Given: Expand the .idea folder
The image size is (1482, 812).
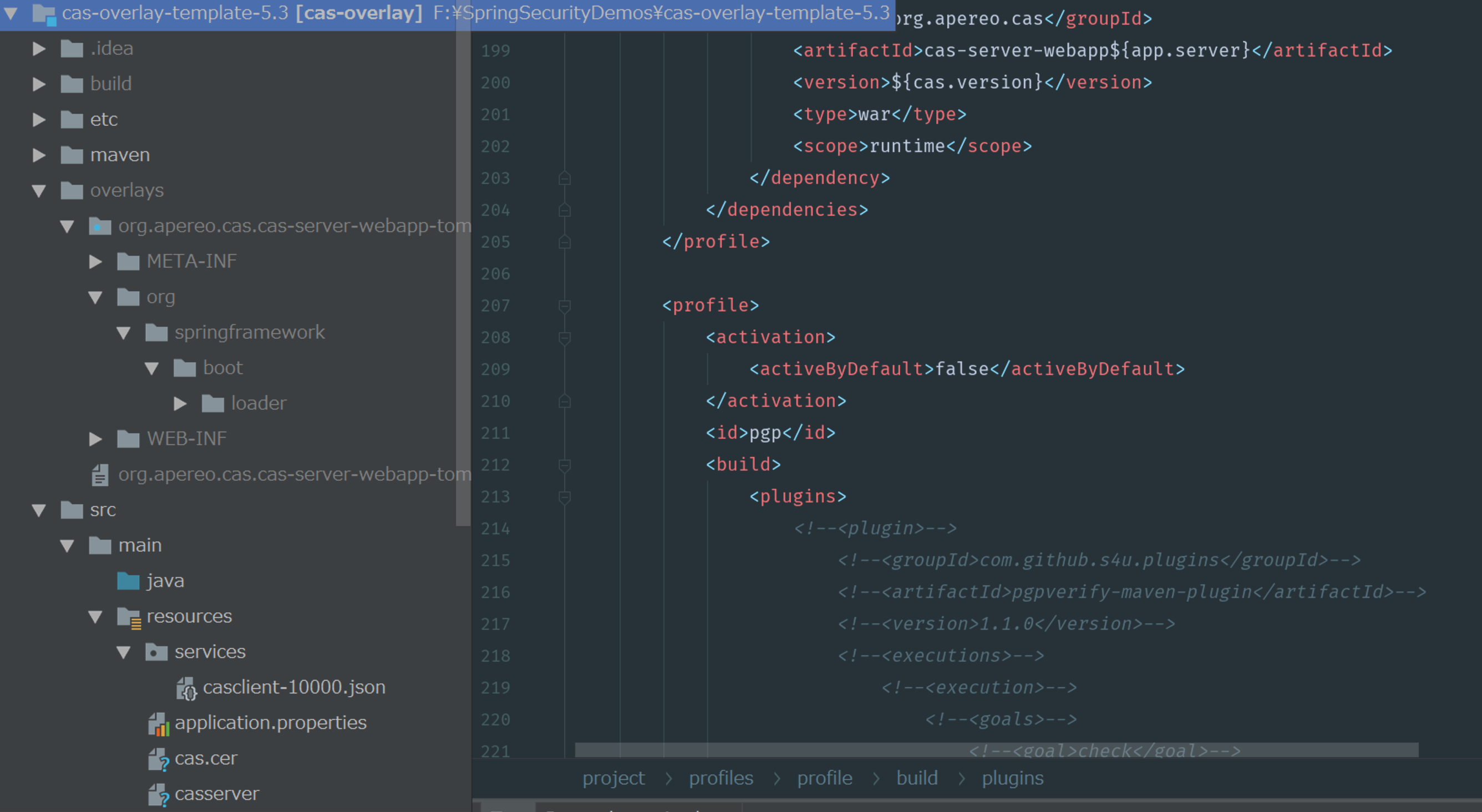Looking at the screenshot, I should (39, 49).
